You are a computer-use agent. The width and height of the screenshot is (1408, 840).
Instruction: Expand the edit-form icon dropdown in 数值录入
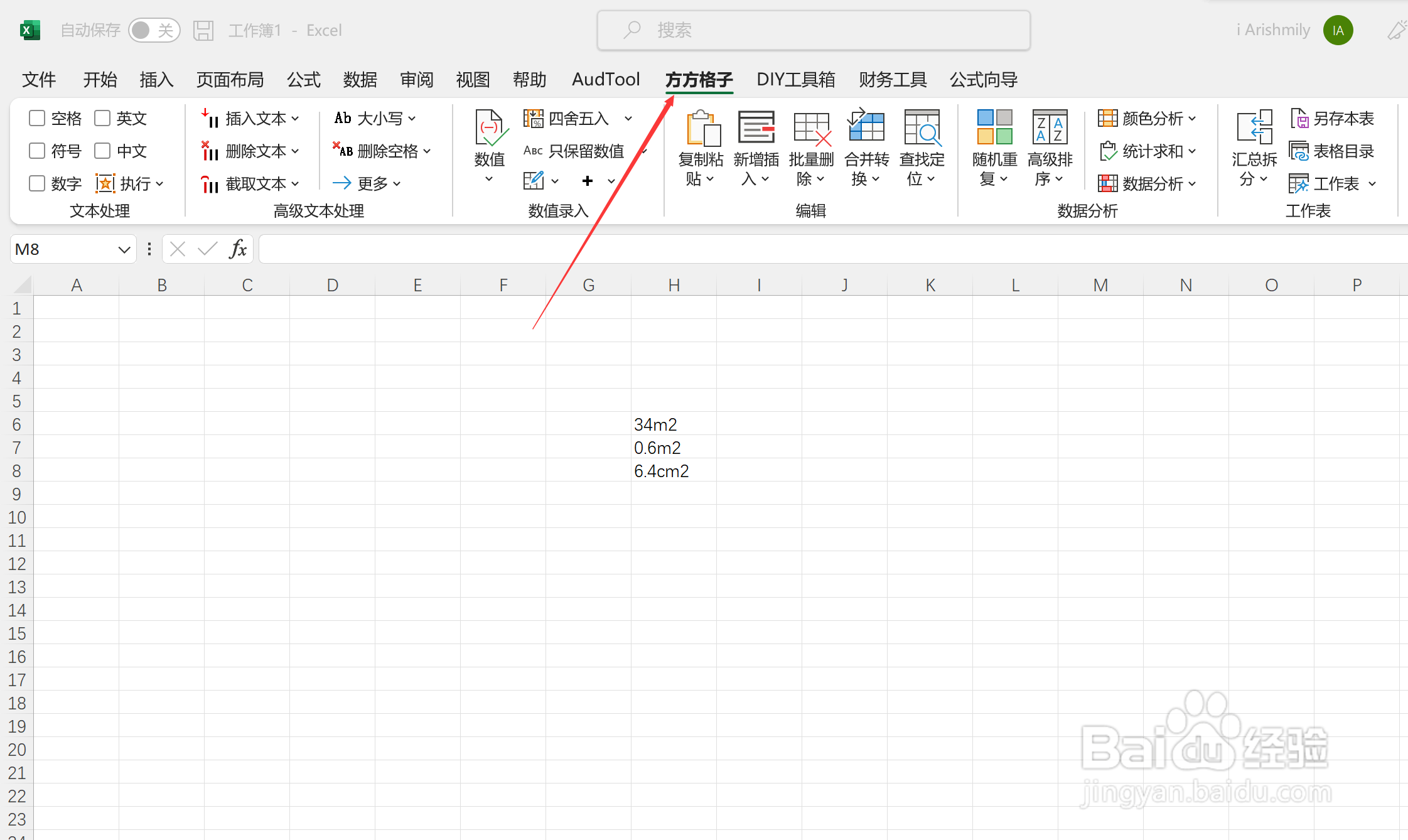click(555, 181)
